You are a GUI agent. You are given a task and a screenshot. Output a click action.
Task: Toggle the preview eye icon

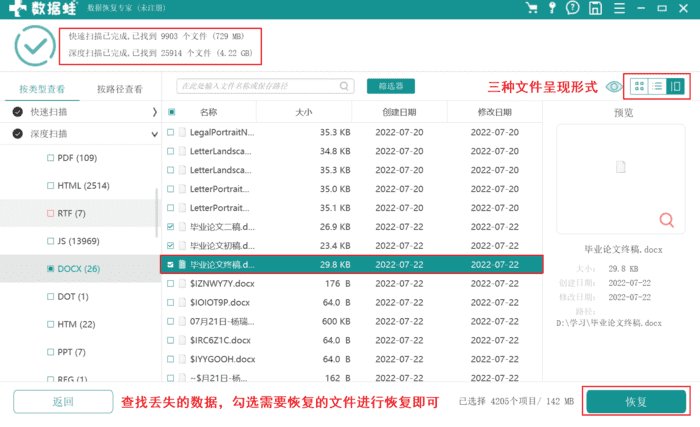point(614,86)
